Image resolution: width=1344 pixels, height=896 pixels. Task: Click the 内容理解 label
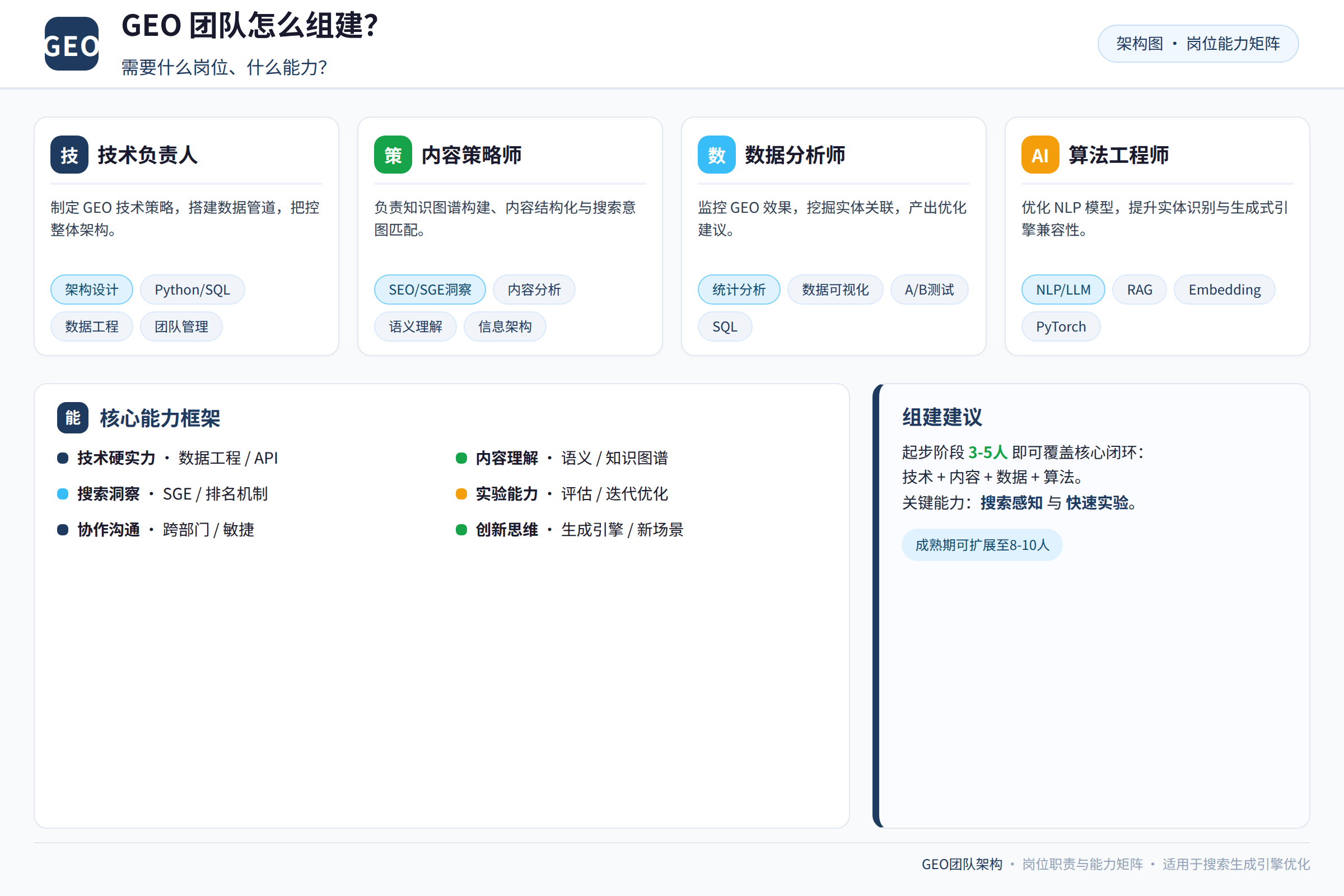tap(507, 458)
